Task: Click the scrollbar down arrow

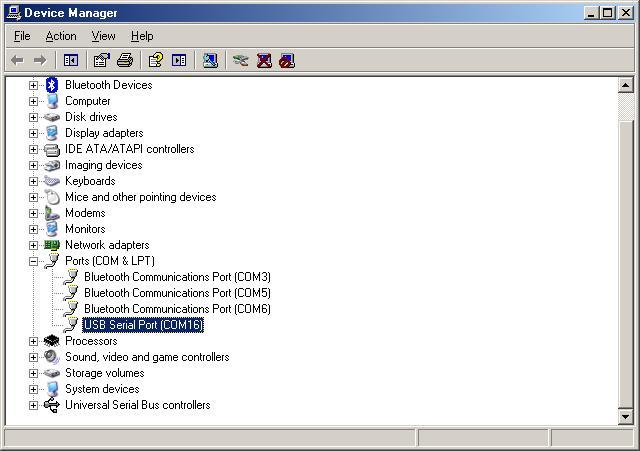Action: point(625,417)
